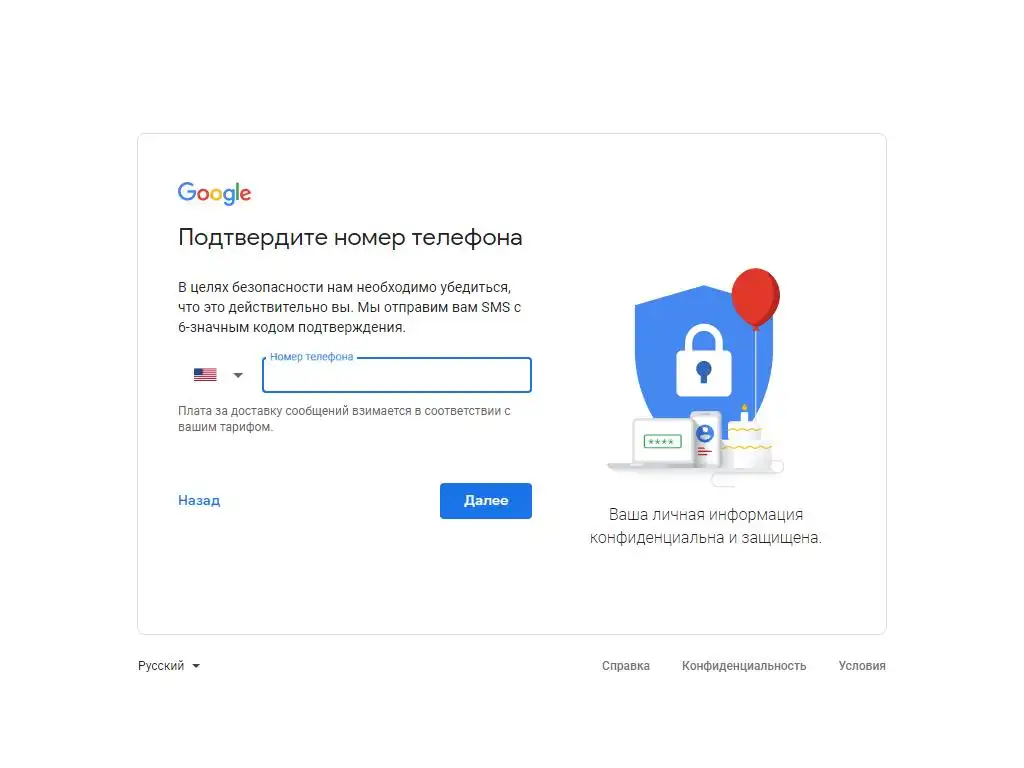Click the white padlock on the shield
The height and width of the screenshot is (768, 1024).
click(703, 361)
